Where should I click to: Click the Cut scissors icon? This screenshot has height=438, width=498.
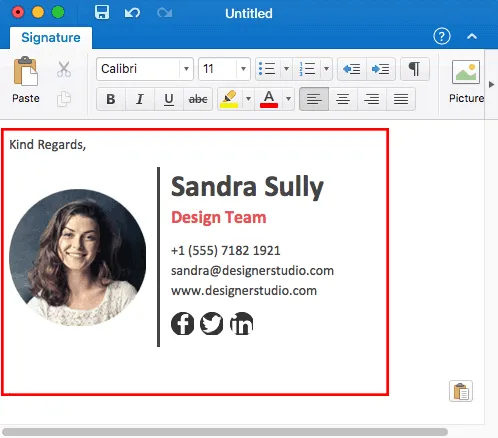tap(64, 69)
